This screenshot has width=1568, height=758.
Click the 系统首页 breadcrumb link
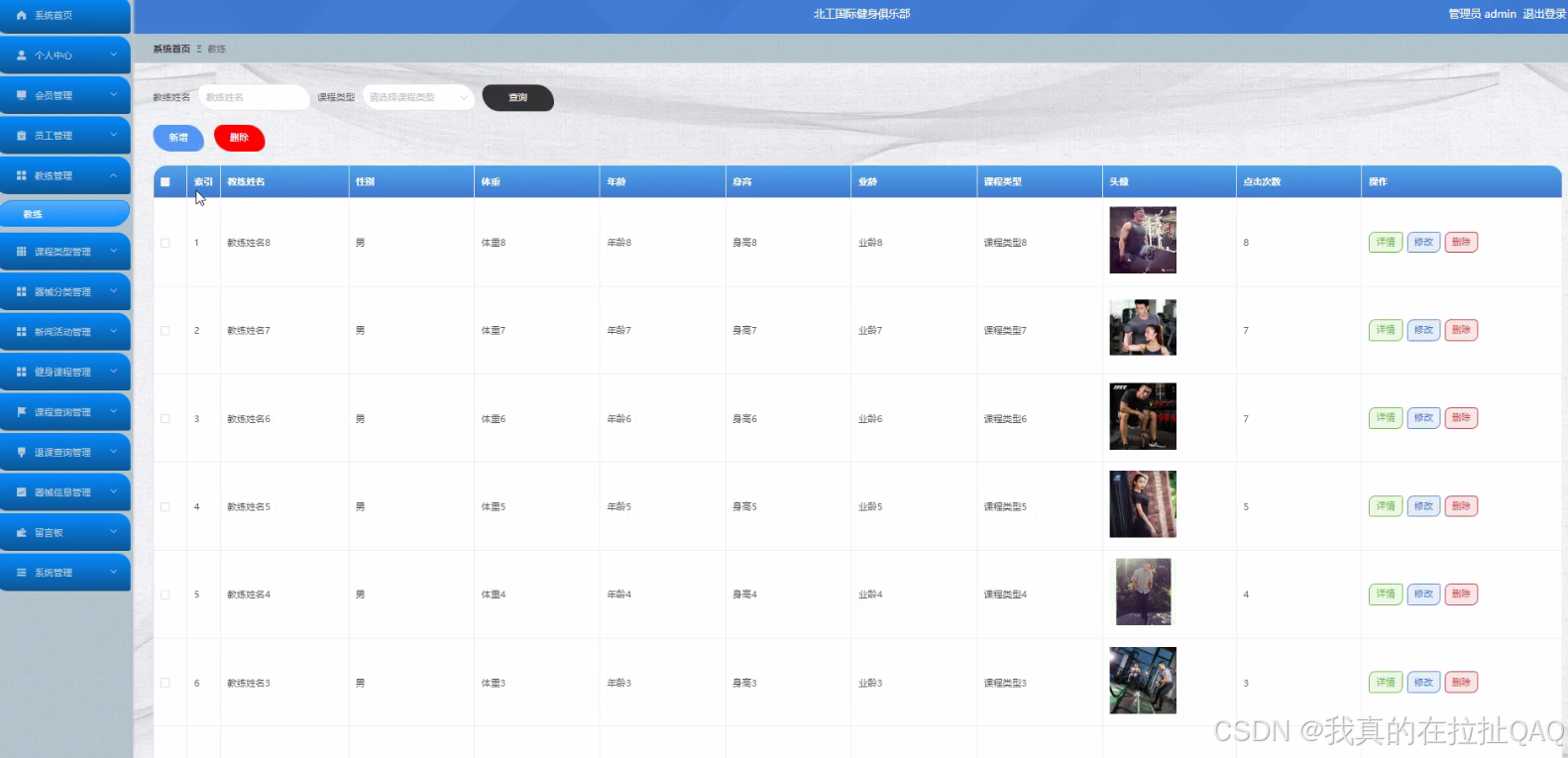tap(171, 49)
